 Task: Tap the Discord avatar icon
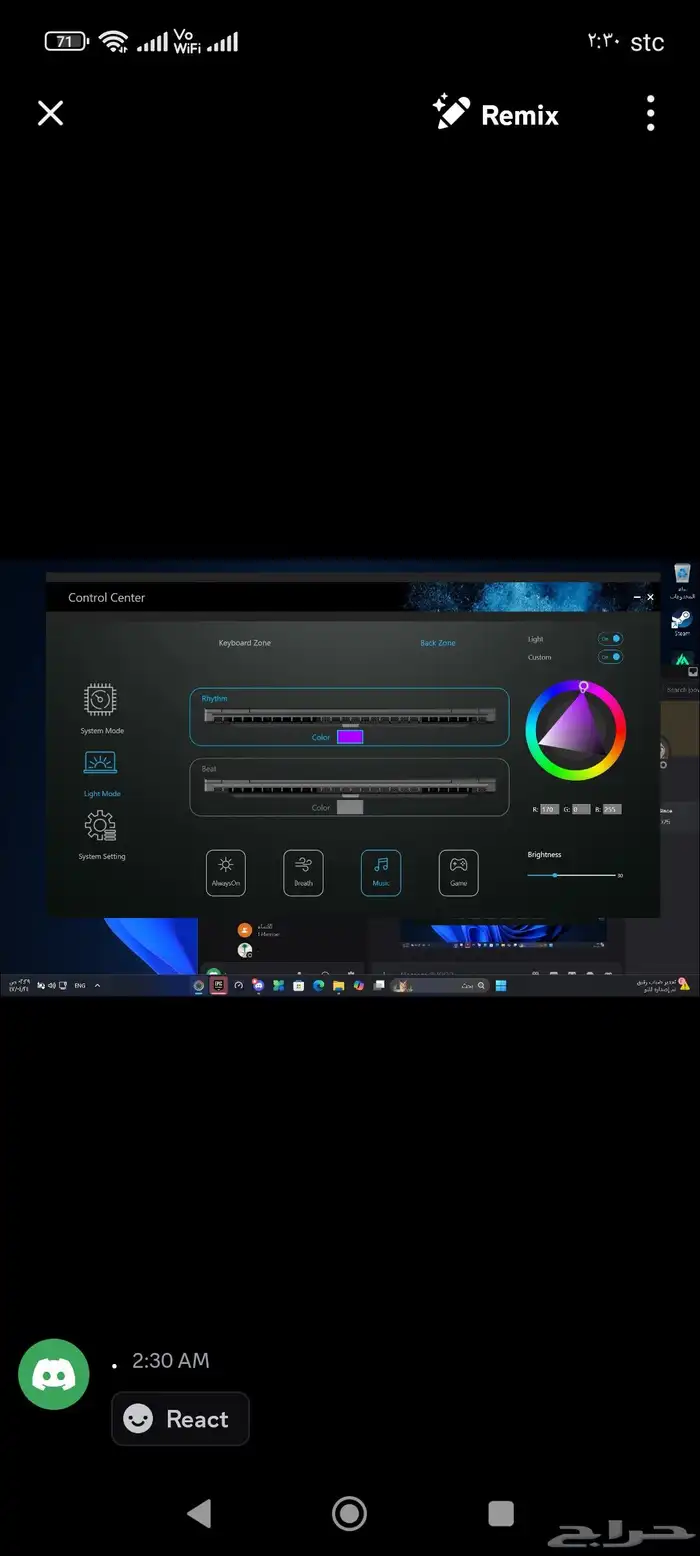click(54, 1374)
